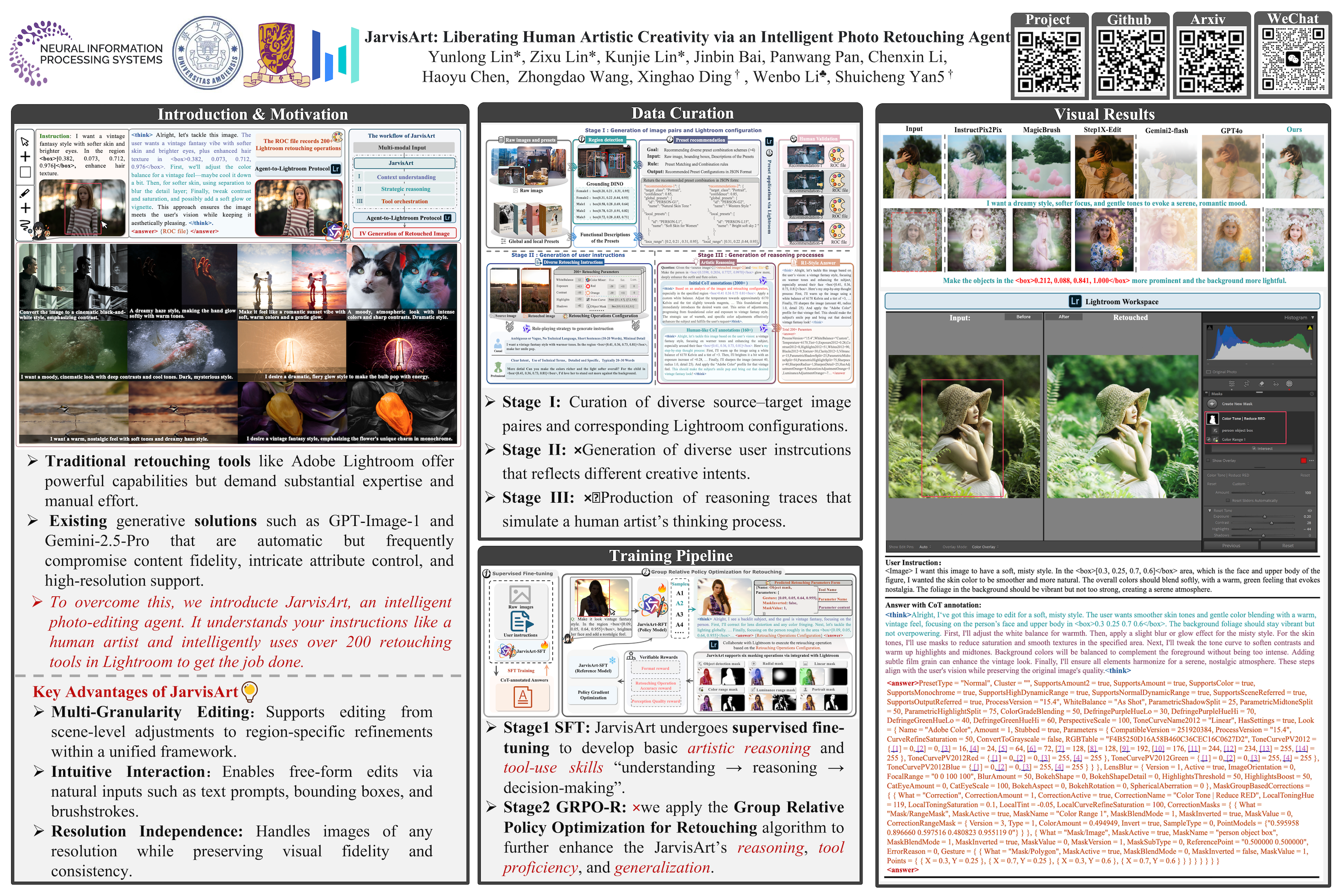Click the Create New Mask plus button
This screenshot has height=896, width=1344.
[1212, 404]
